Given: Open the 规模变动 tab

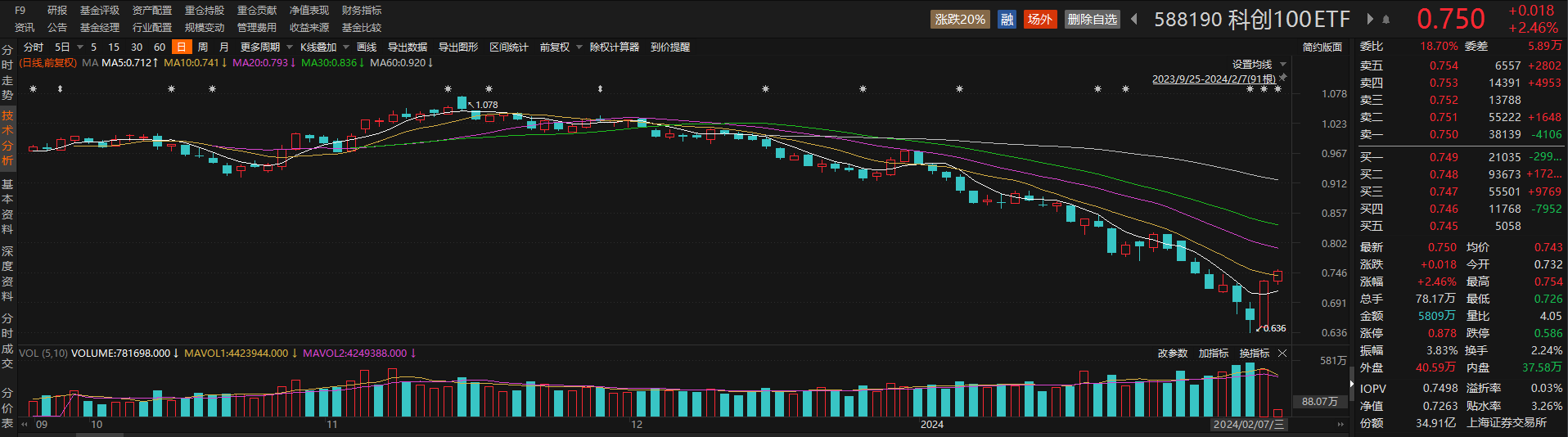Looking at the screenshot, I should [205, 28].
